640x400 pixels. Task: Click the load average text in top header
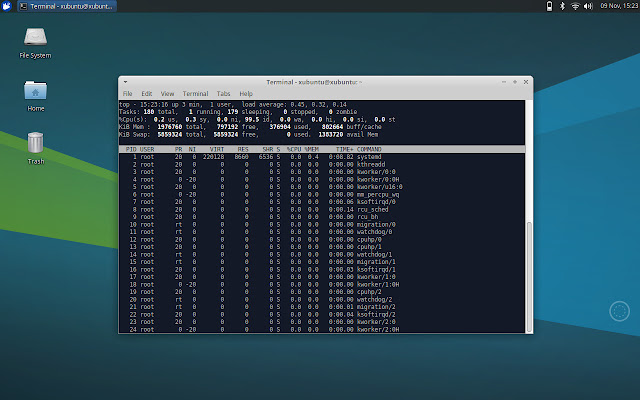point(294,104)
